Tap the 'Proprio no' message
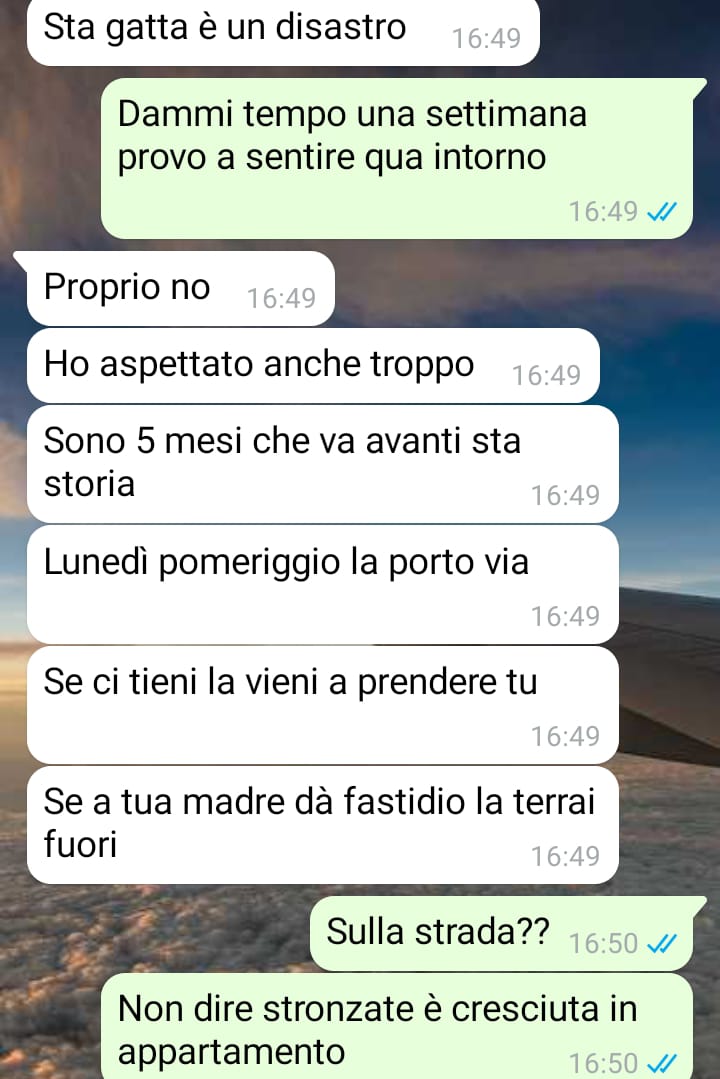Viewport: 720px width, 1079px height. 180,288
